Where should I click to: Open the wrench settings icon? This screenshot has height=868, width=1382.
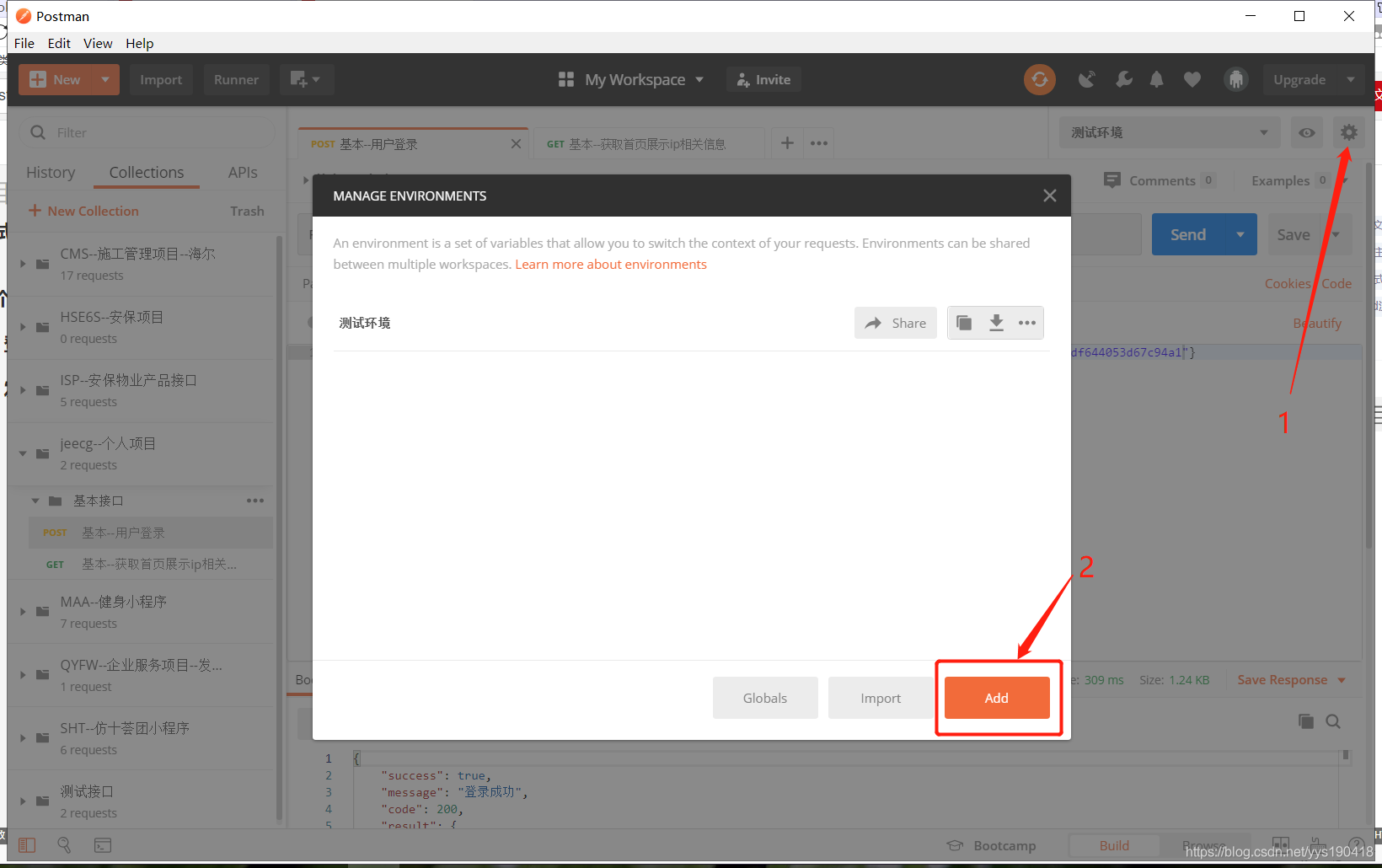(x=1123, y=79)
